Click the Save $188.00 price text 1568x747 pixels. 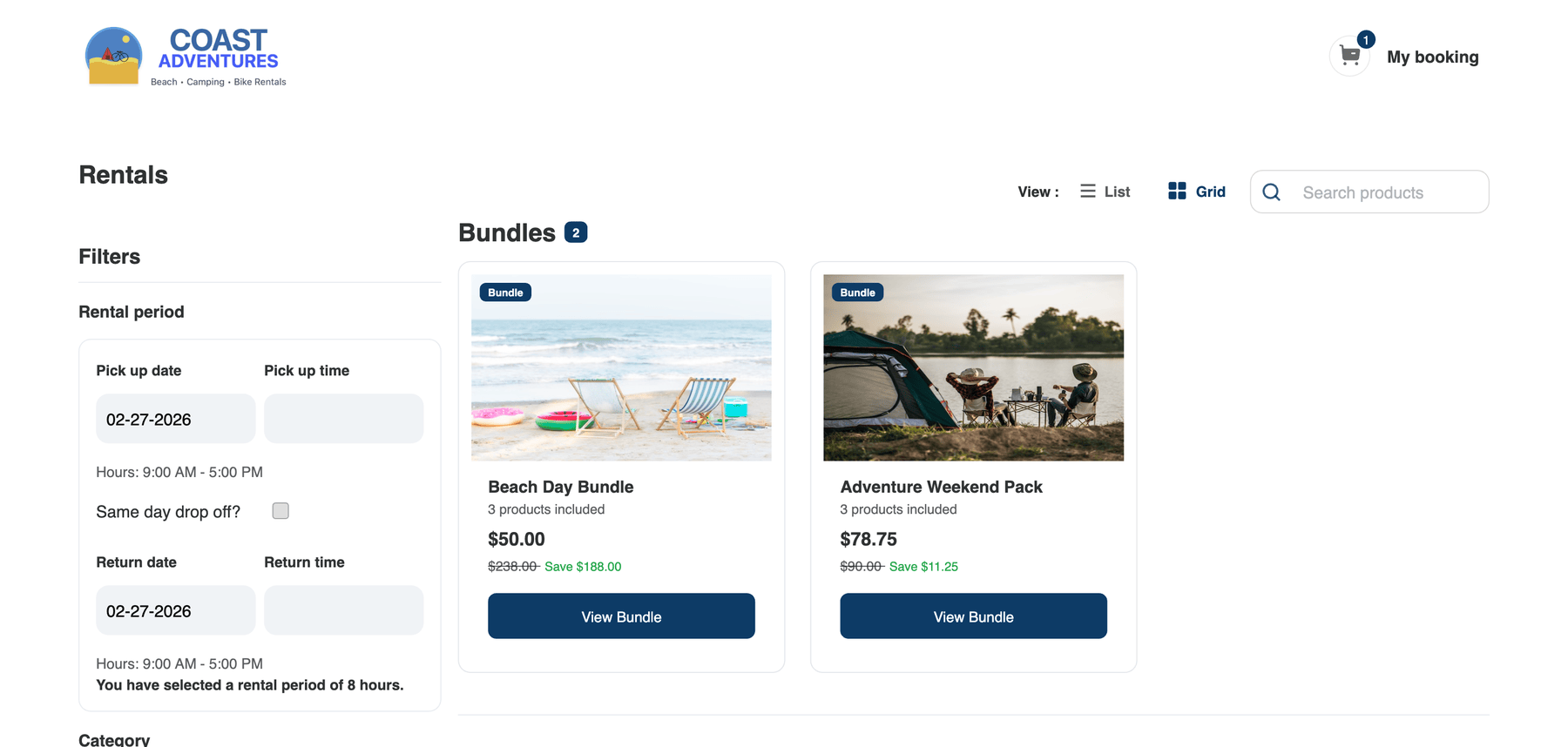[583, 566]
